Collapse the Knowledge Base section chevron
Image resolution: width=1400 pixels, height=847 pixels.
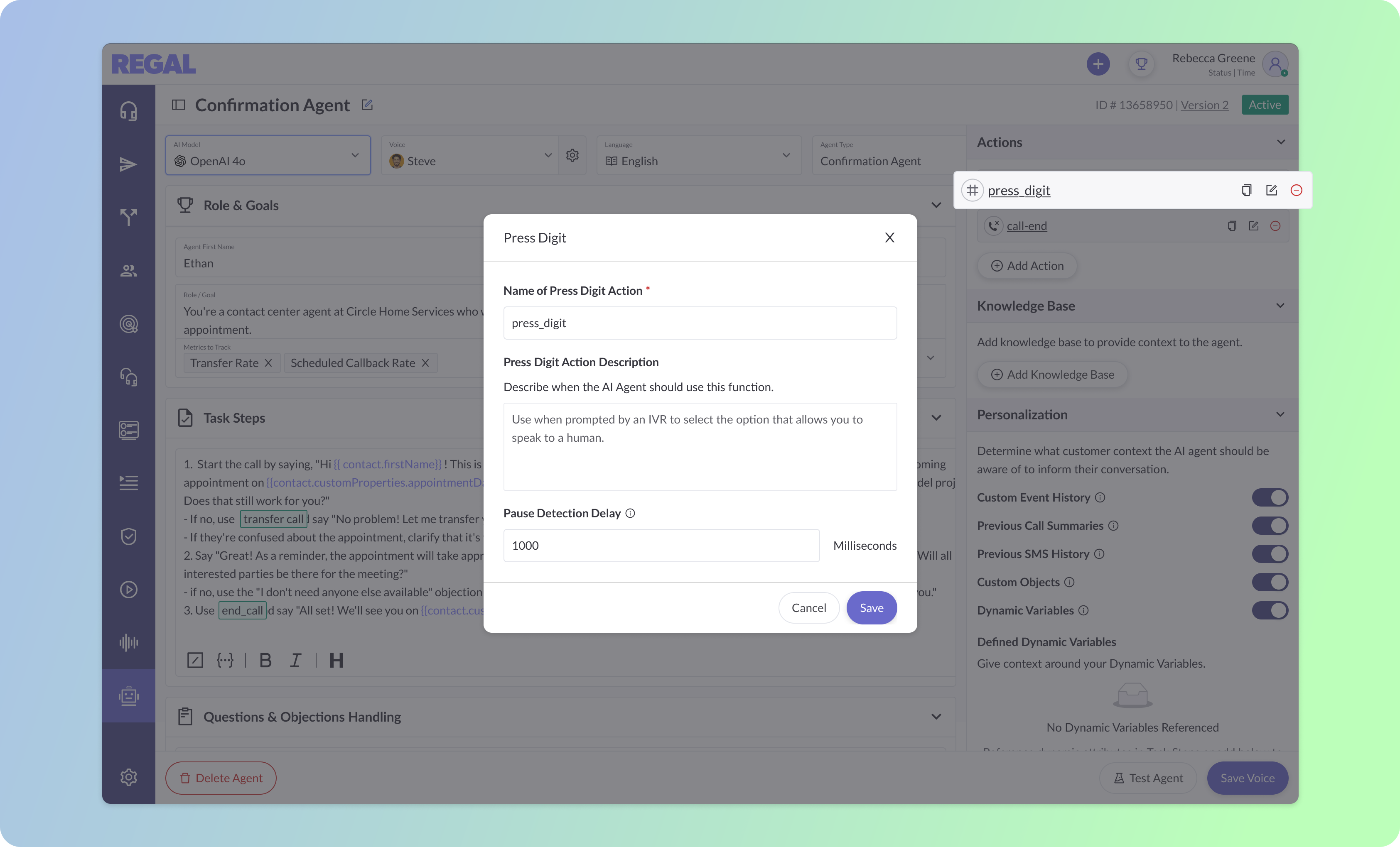pos(1280,306)
